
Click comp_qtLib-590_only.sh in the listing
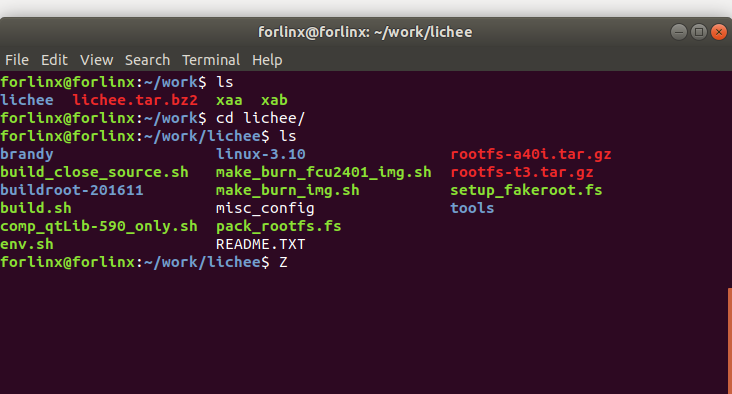[99, 226]
